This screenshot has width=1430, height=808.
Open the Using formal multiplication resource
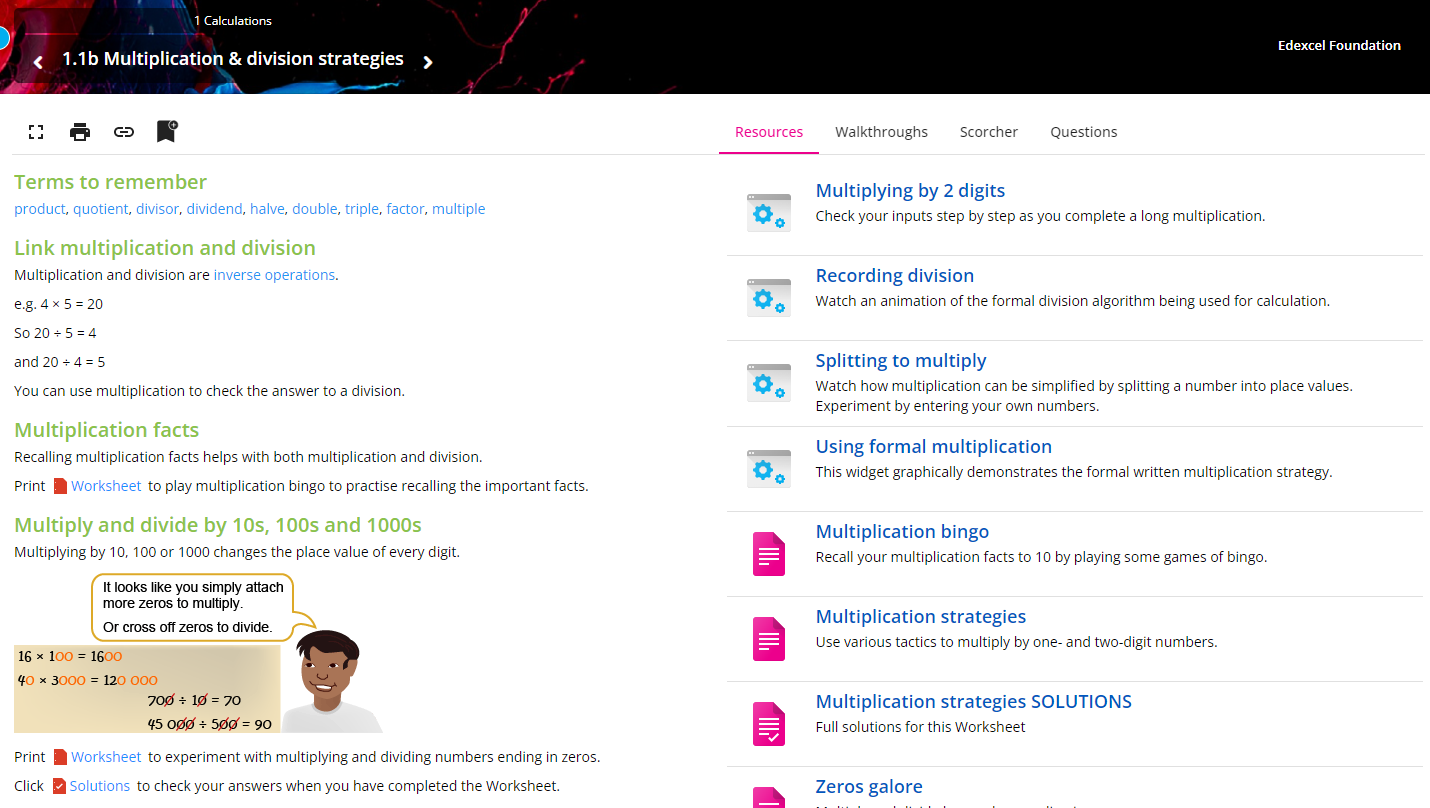point(933,447)
